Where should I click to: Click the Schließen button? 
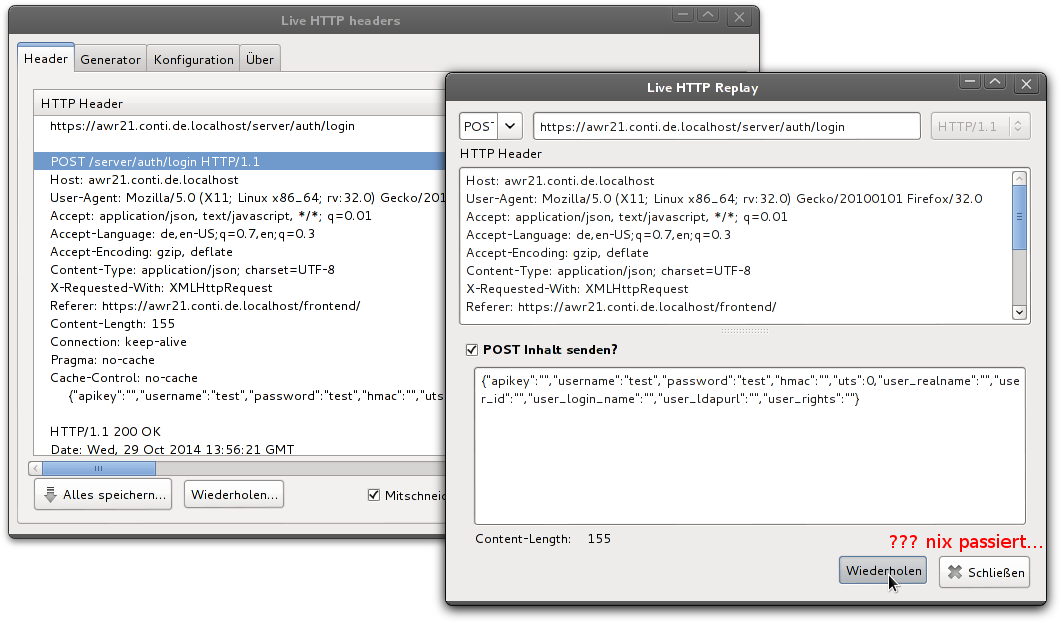pos(985,572)
